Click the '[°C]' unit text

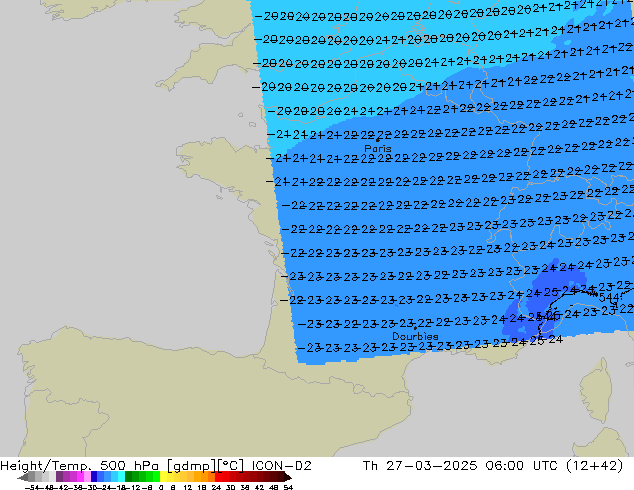[x=230, y=466]
